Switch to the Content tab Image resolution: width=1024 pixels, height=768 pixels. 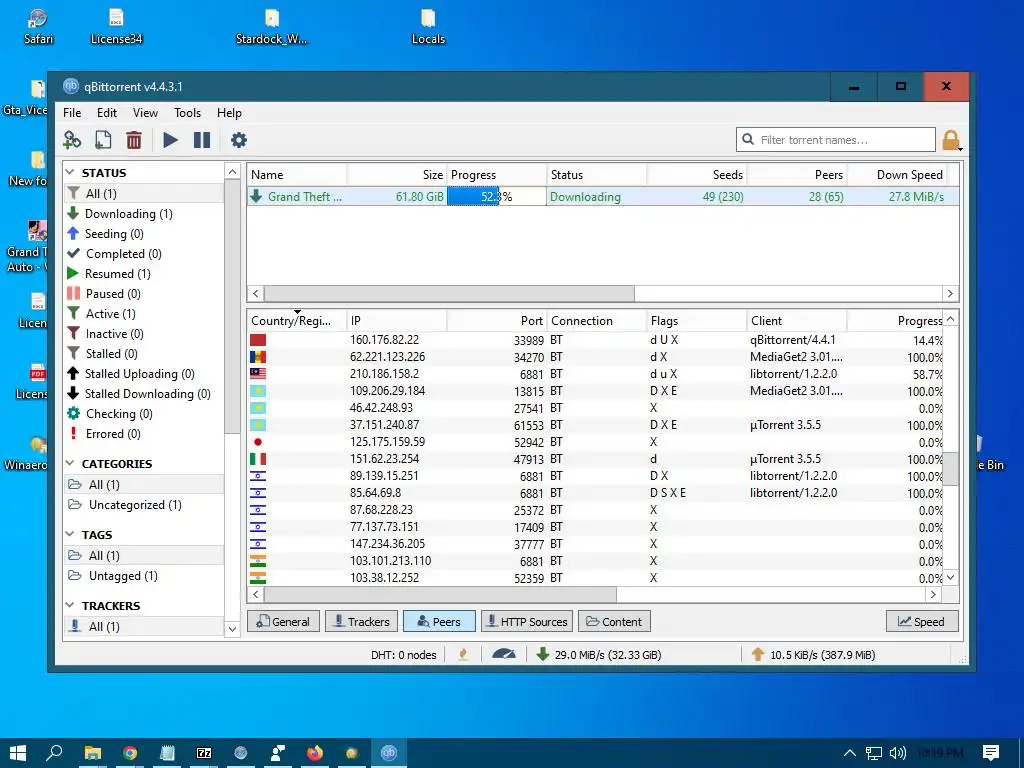click(615, 622)
